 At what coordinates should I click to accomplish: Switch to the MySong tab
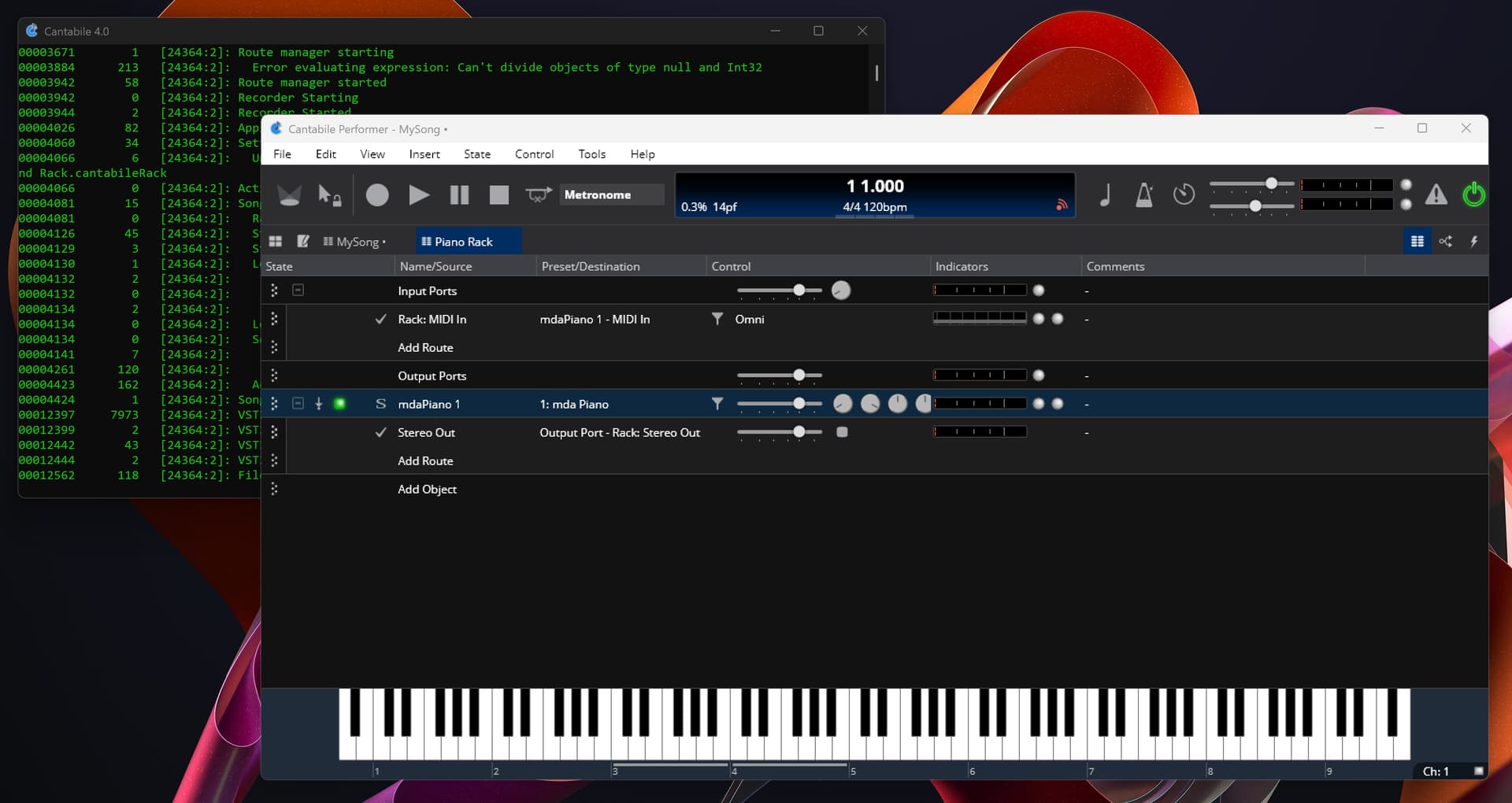357,242
